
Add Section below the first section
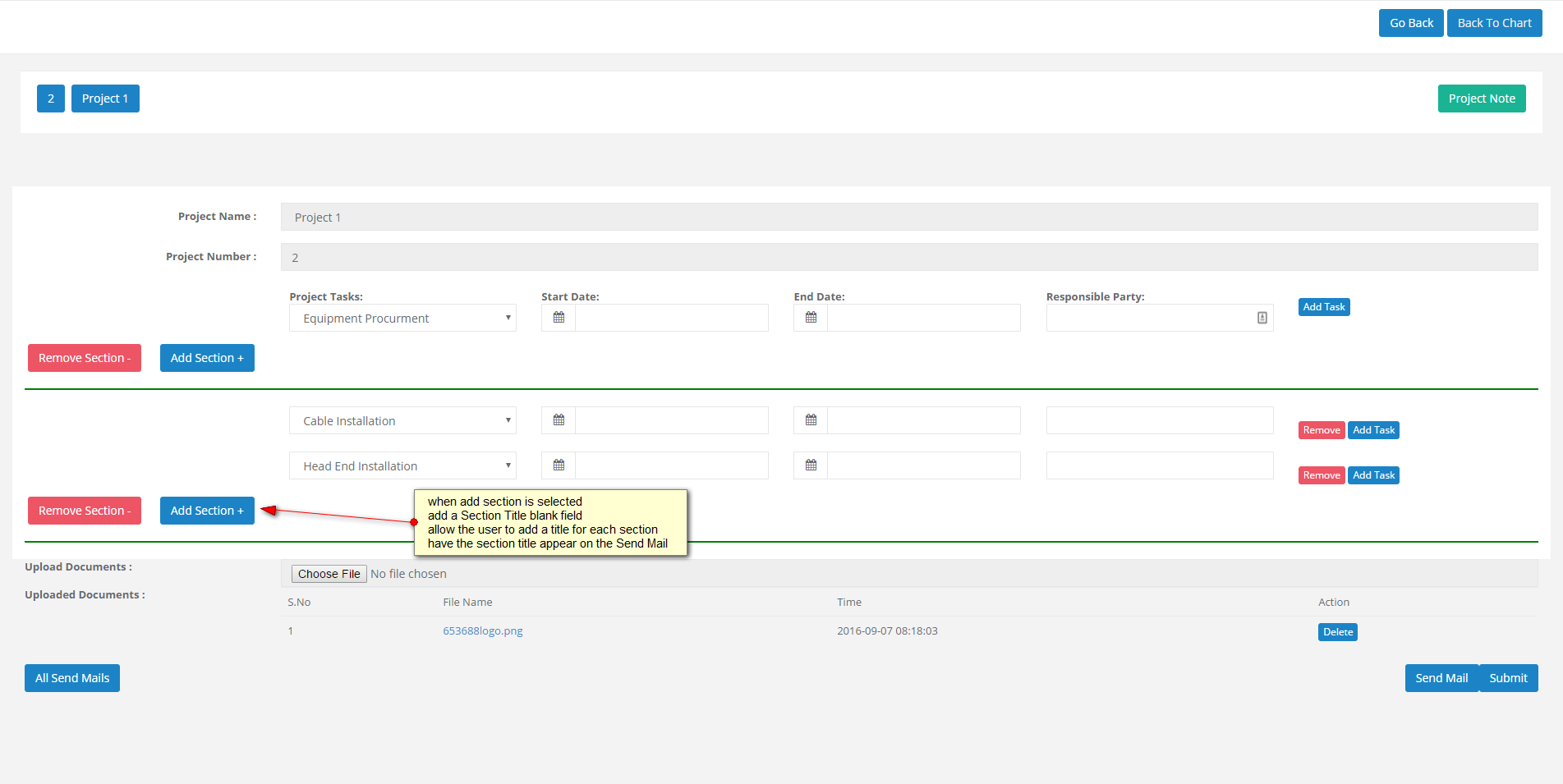207,358
